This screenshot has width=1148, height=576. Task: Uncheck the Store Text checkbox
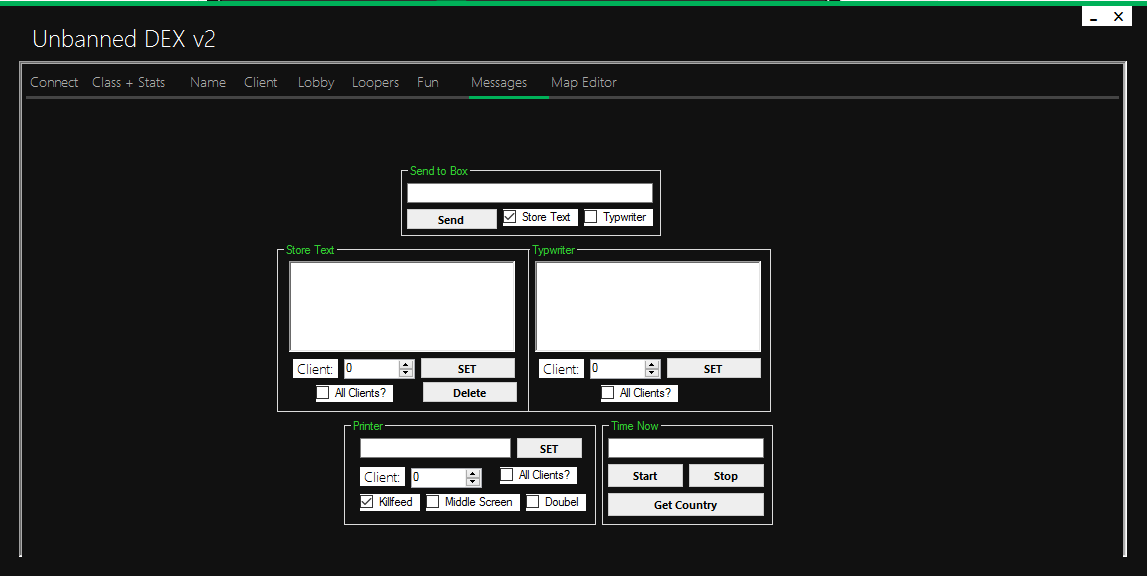click(x=511, y=217)
